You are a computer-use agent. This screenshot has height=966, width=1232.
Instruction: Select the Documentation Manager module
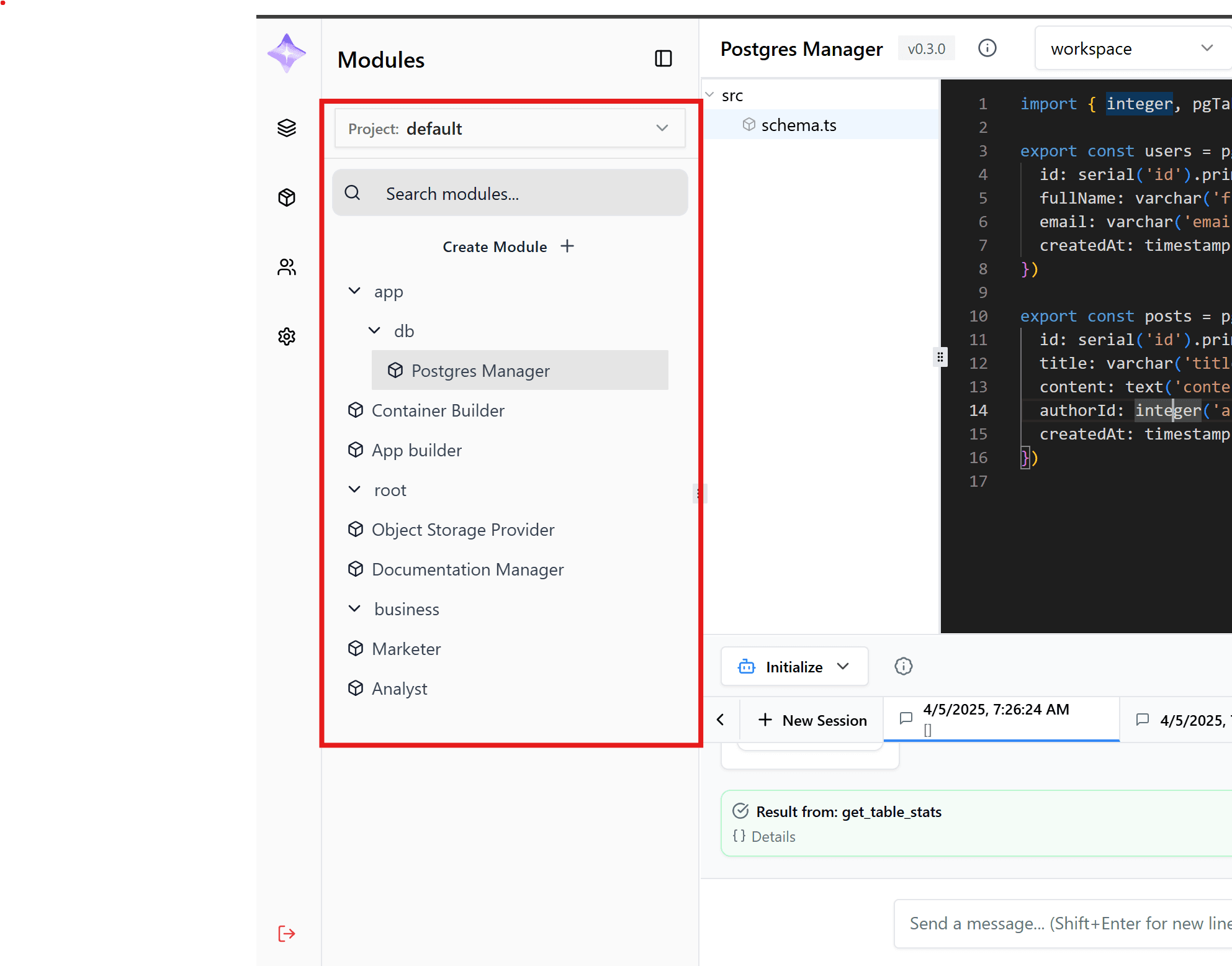click(x=456, y=569)
